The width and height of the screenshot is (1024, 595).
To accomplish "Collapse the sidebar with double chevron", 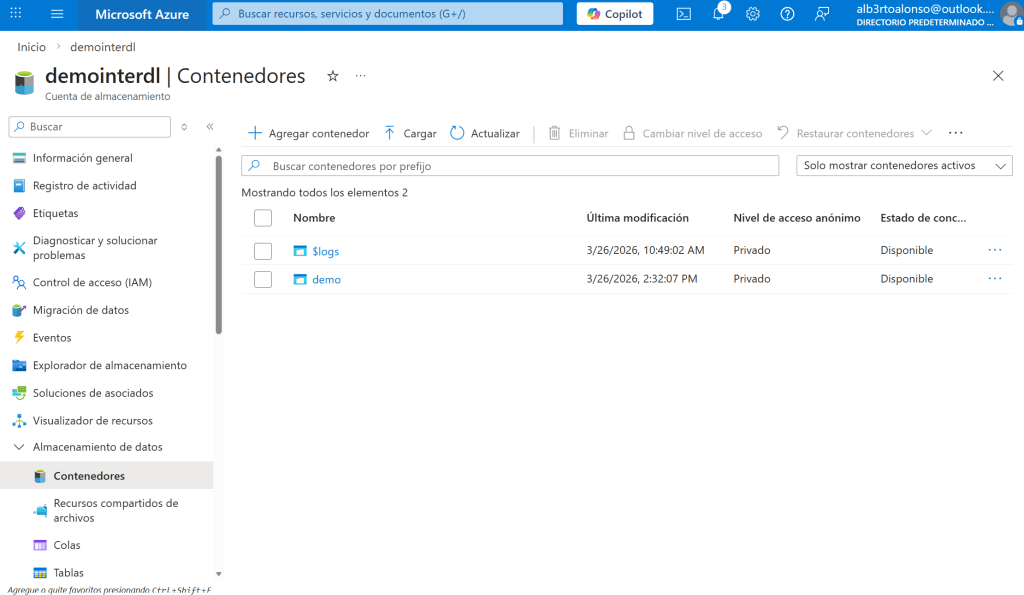I will tap(210, 127).
